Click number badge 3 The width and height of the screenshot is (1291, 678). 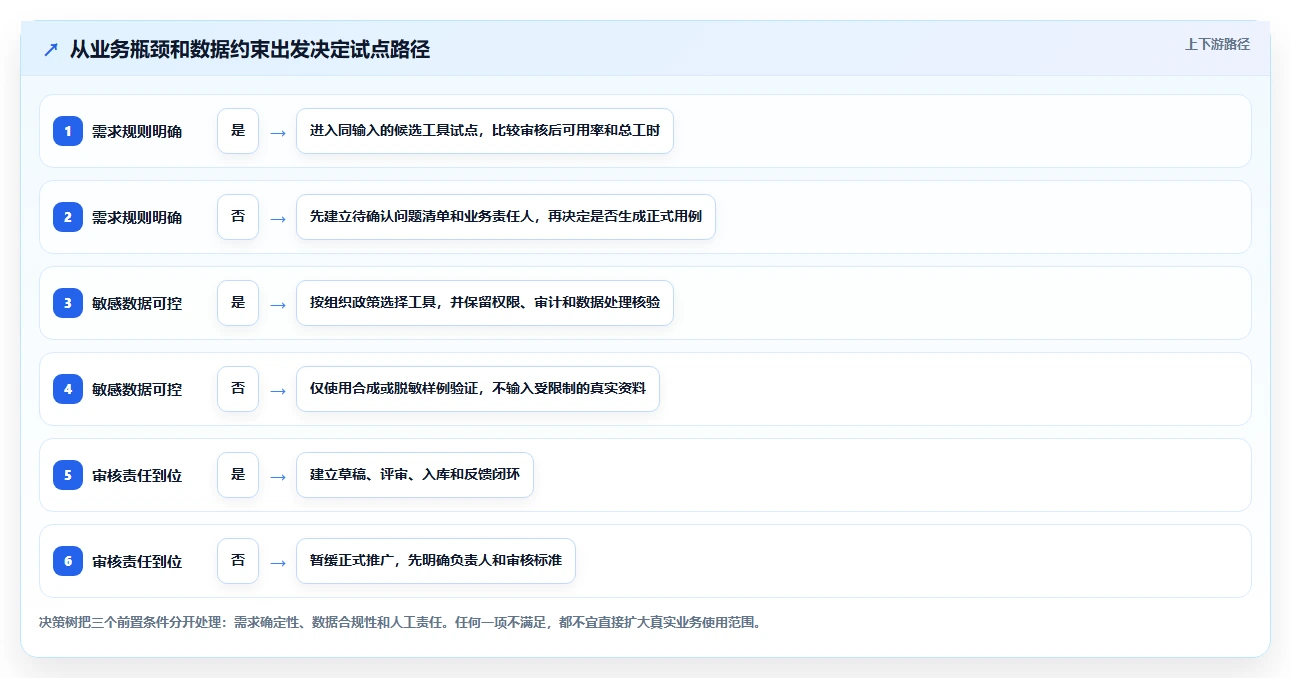point(68,303)
